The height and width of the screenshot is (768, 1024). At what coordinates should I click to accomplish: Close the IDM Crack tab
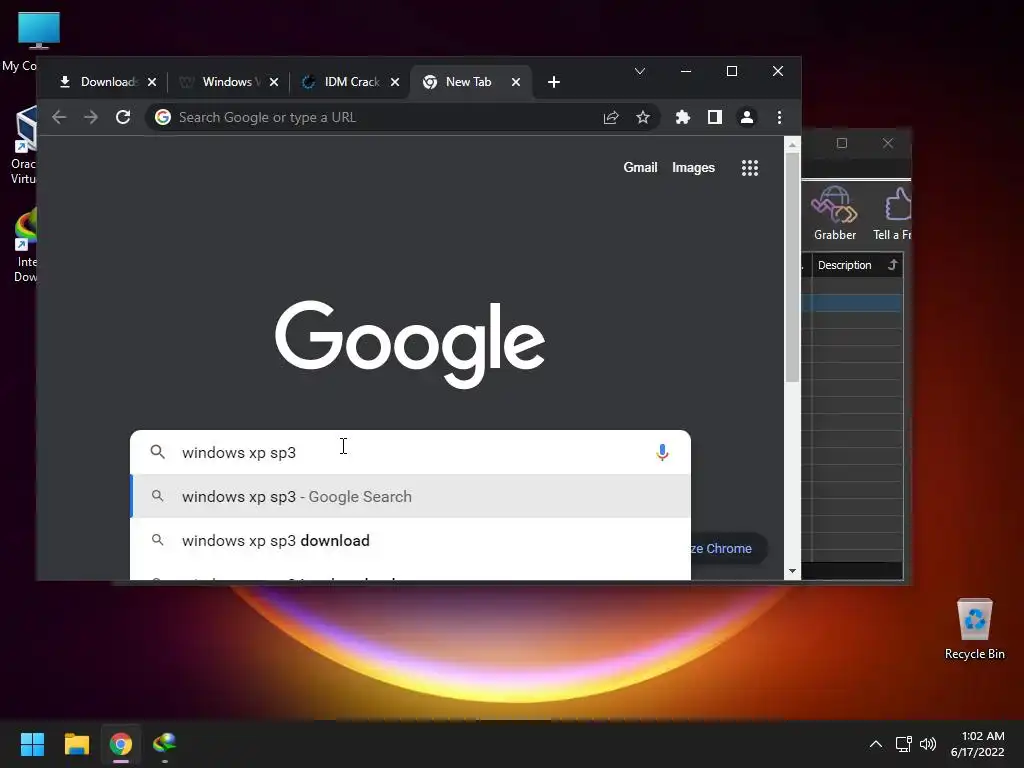click(394, 82)
